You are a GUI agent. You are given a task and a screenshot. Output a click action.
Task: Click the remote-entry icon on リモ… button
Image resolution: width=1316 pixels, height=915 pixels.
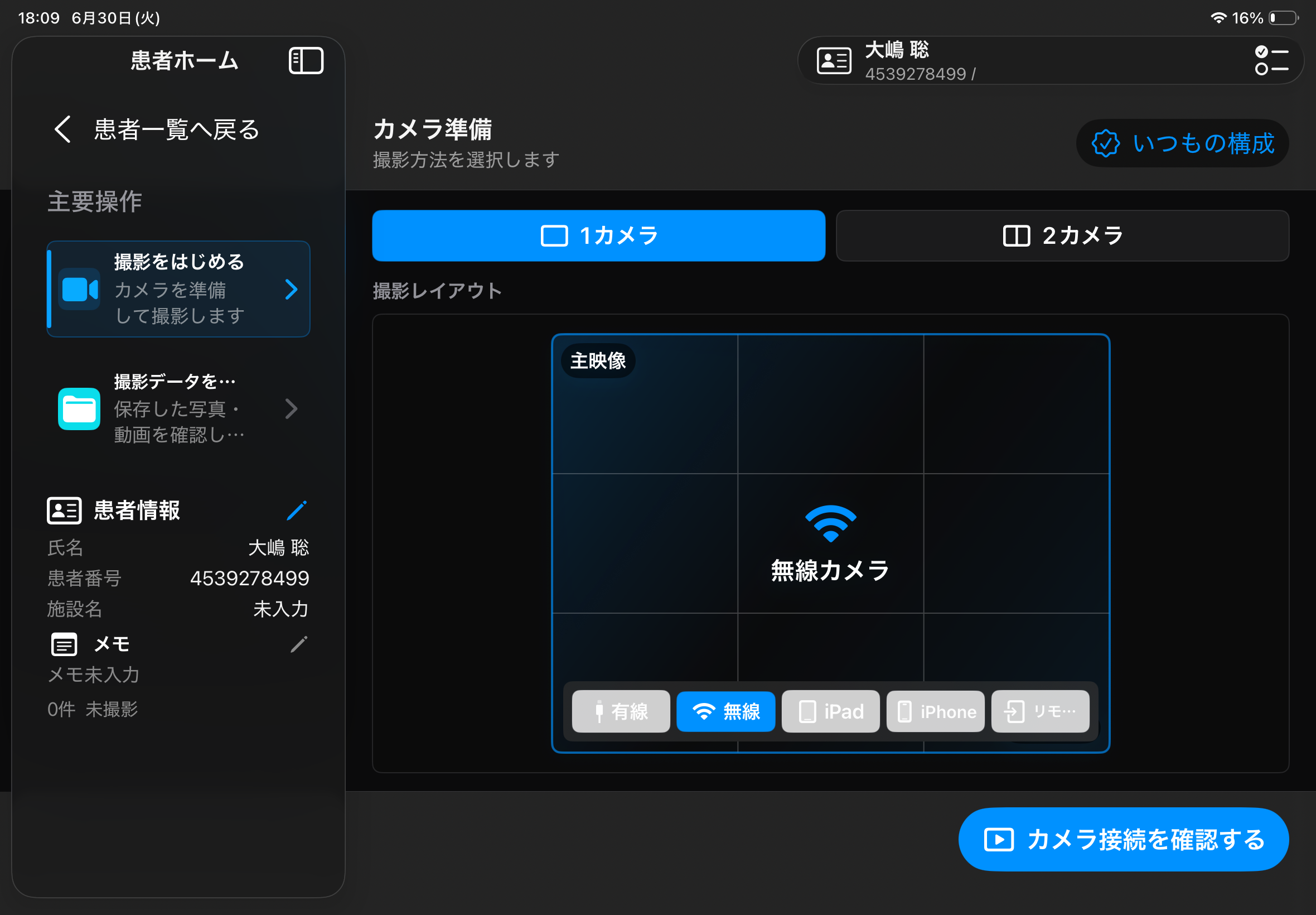(1014, 711)
